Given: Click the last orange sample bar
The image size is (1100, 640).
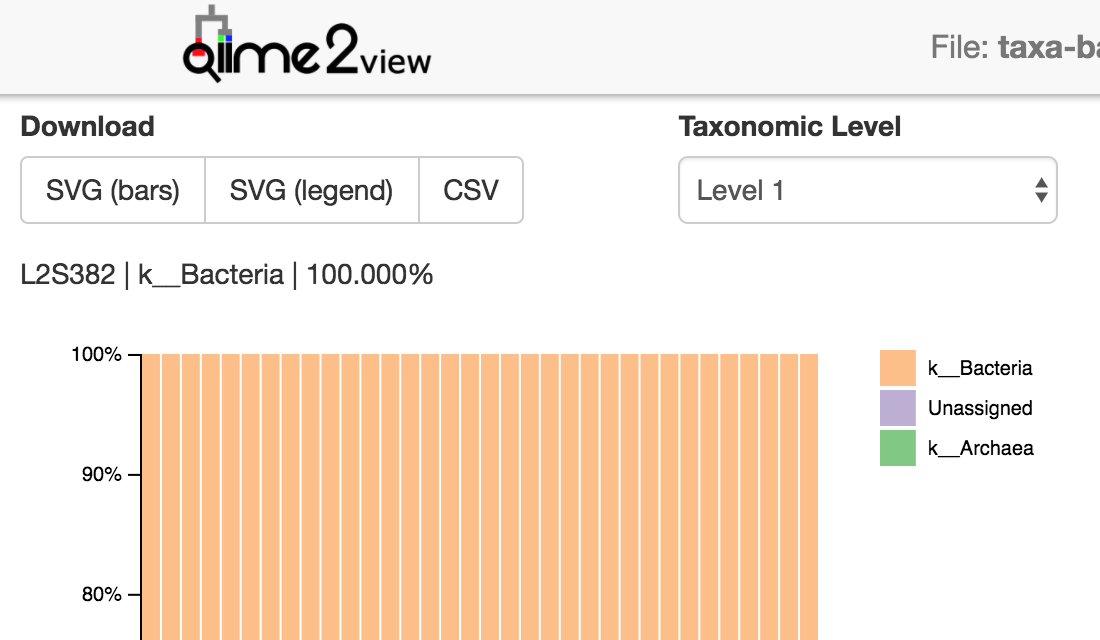Looking at the screenshot, I should (809, 497).
